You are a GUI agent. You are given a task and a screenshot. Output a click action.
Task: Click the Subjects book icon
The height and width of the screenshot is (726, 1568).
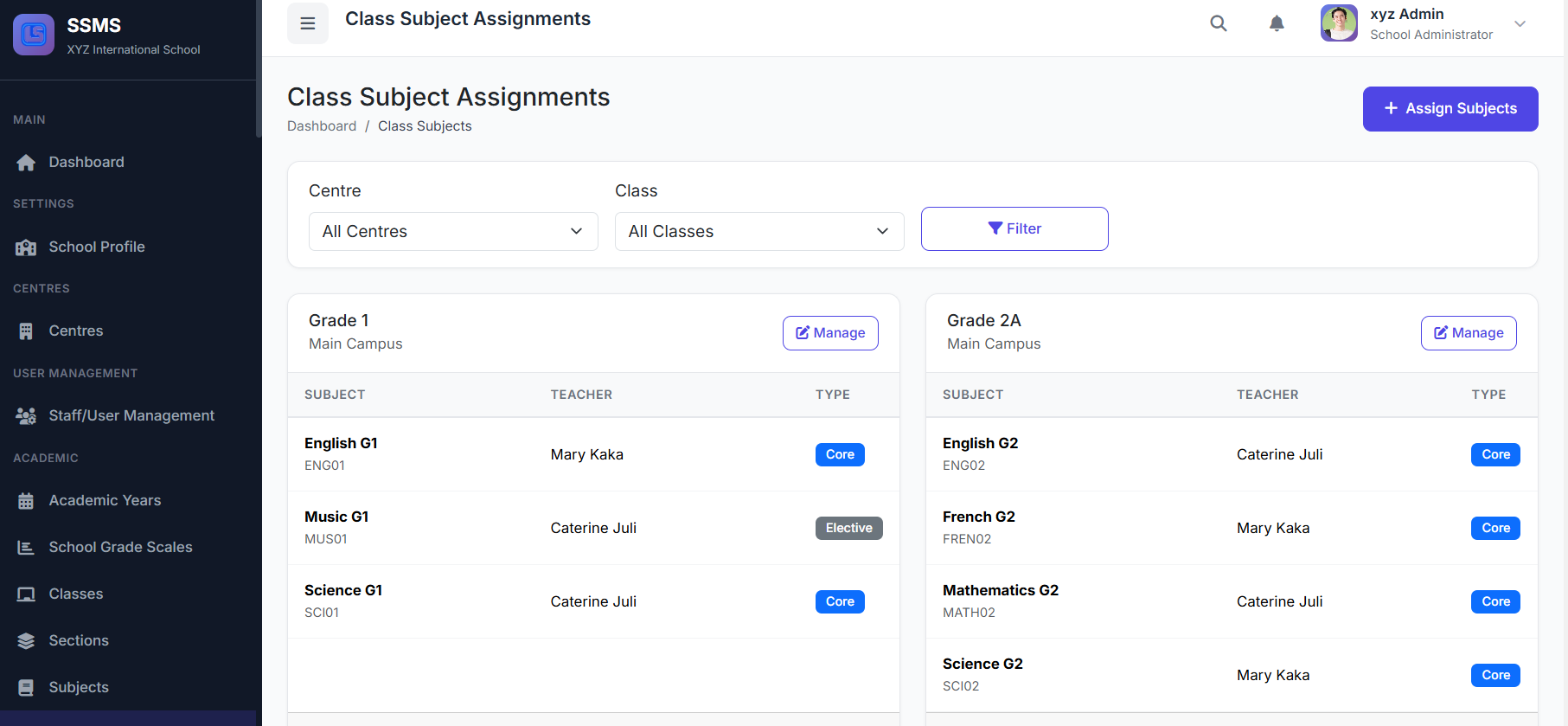(x=26, y=688)
